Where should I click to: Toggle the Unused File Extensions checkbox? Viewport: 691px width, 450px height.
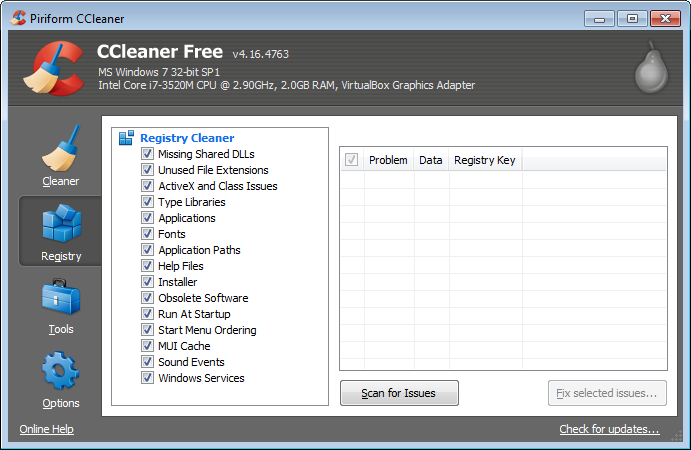147,170
